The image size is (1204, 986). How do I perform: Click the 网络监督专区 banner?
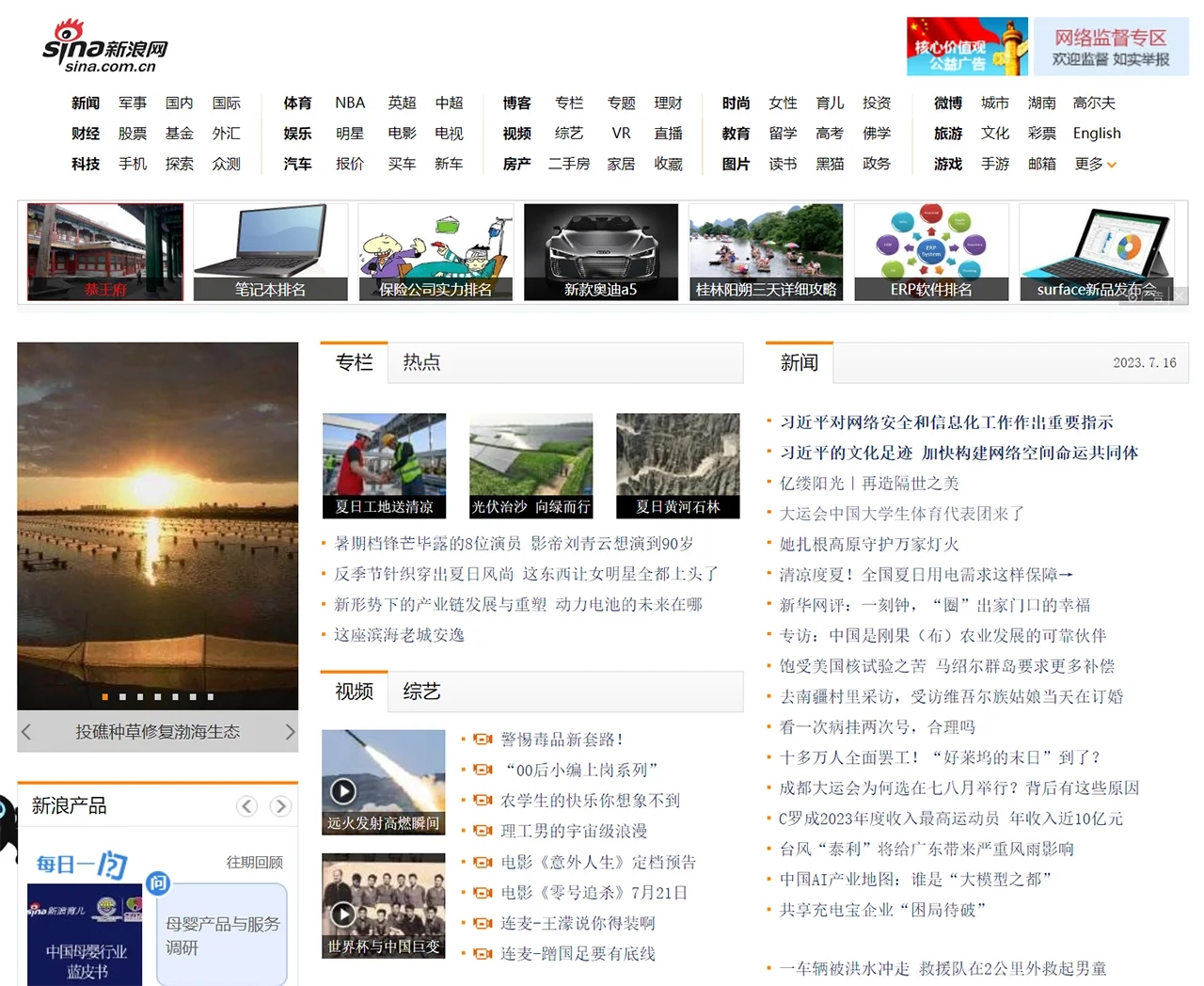pos(1111,46)
